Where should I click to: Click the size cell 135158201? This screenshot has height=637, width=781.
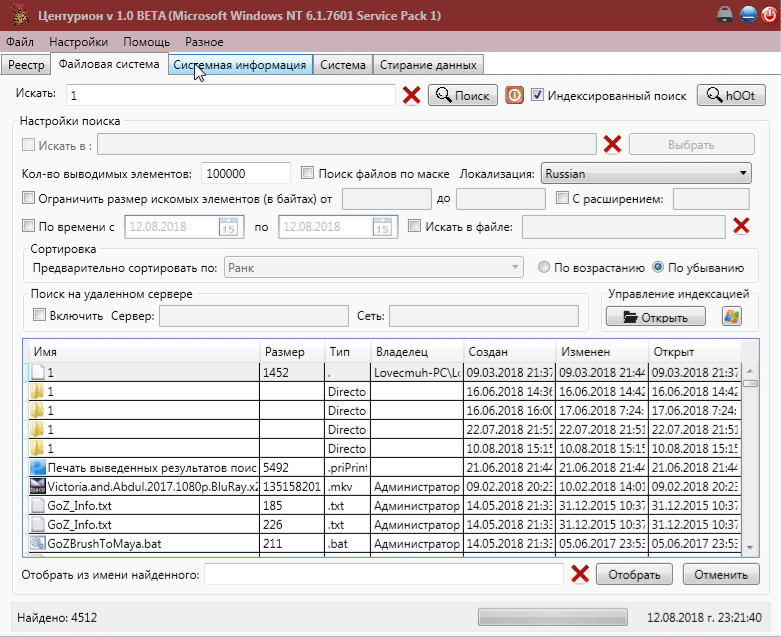click(292, 487)
